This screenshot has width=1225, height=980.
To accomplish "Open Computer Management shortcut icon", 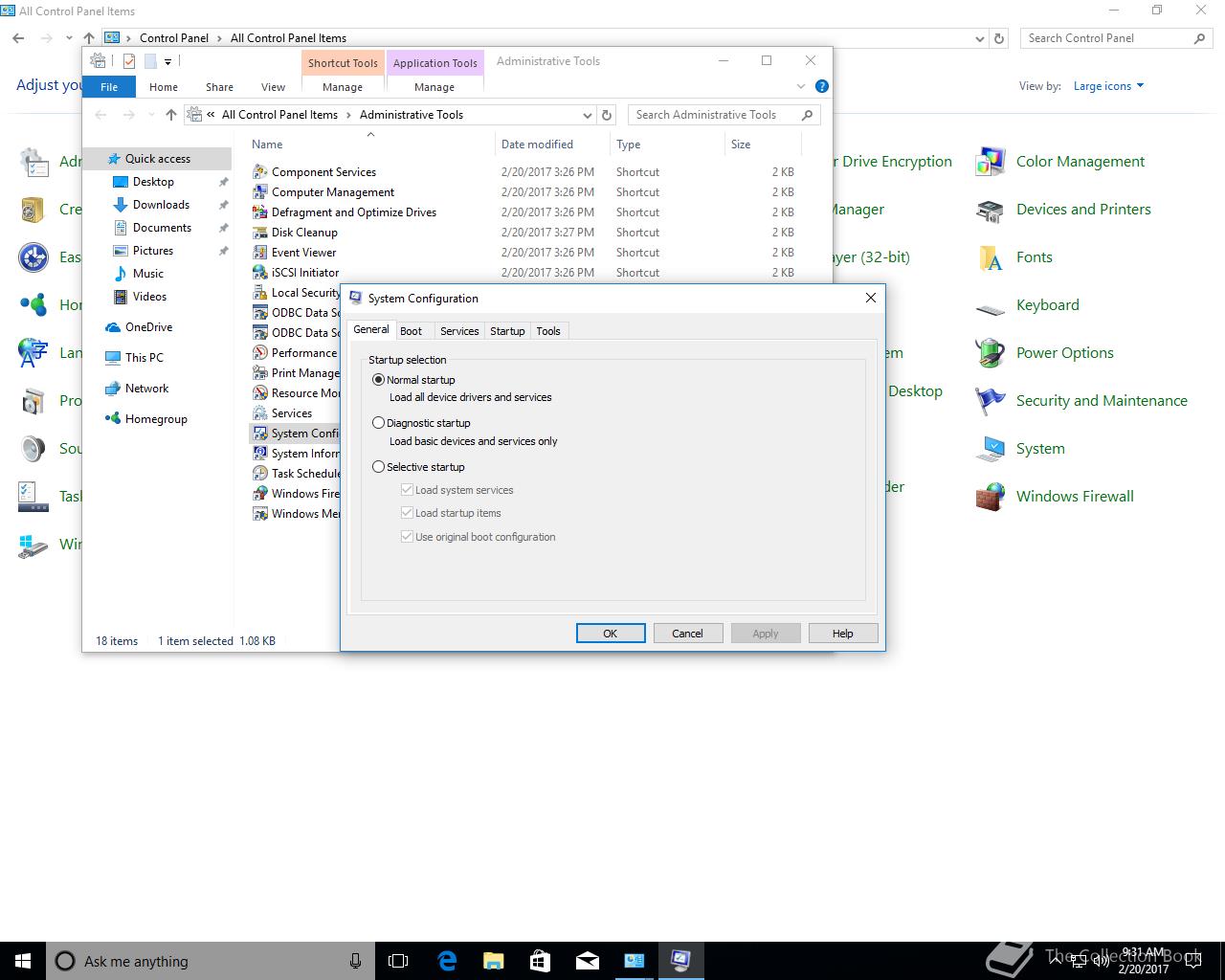I will coord(259,192).
